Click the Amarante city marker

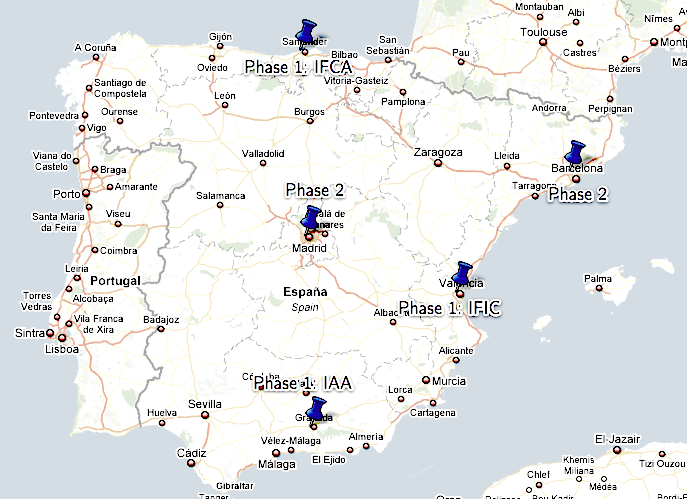pyautogui.click(x=110, y=187)
